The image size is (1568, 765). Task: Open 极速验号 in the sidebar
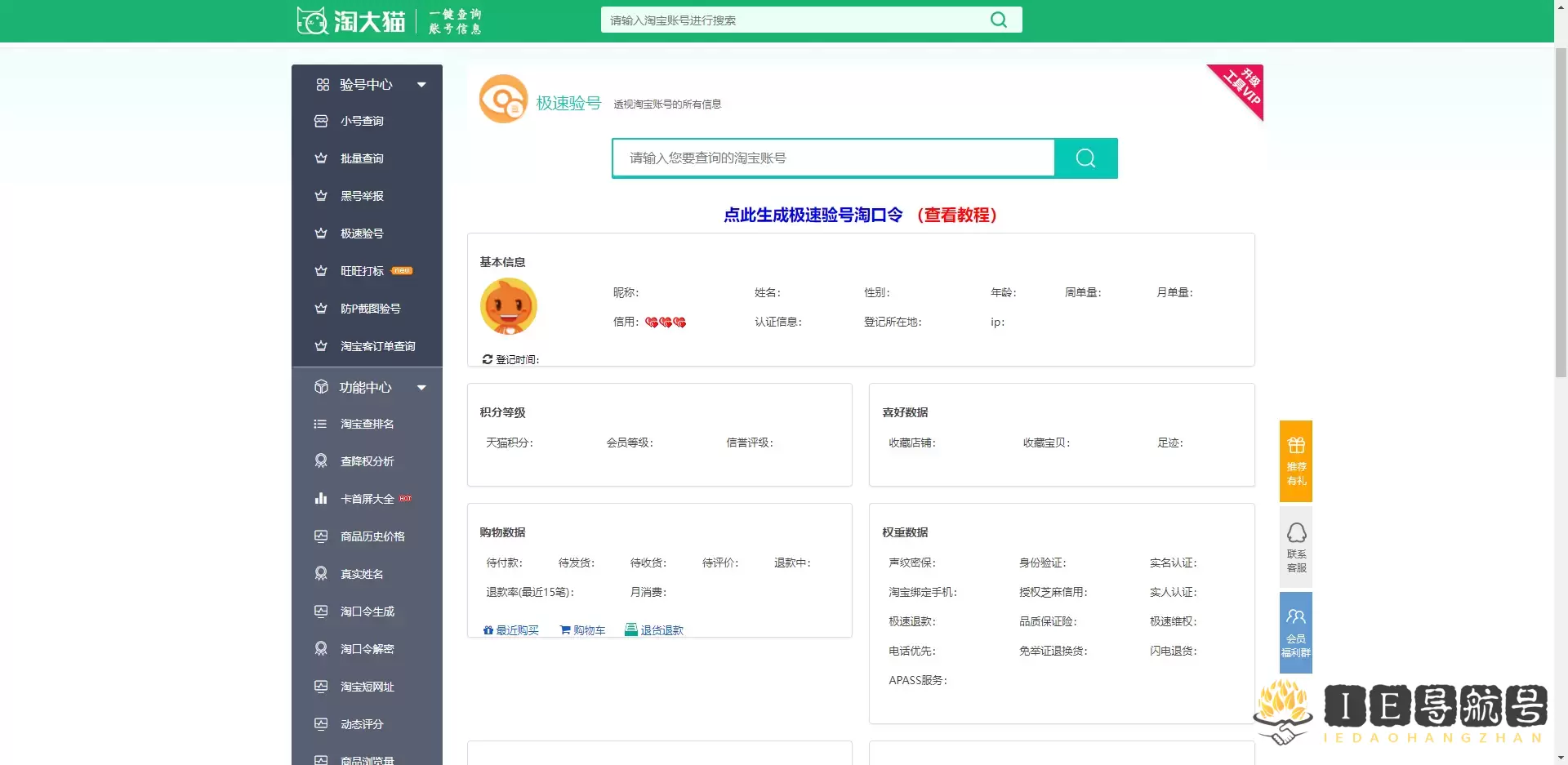click(362, 234)
